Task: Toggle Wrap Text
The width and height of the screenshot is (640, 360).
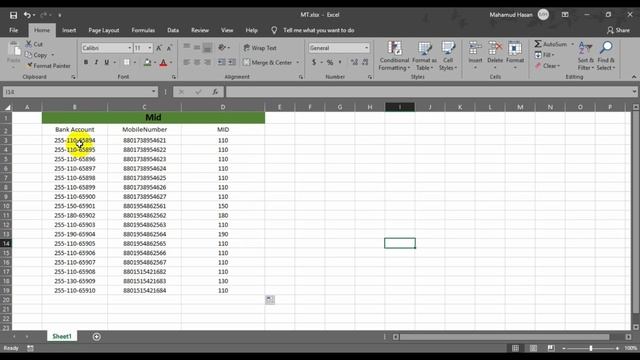Action: pos(260,48)
